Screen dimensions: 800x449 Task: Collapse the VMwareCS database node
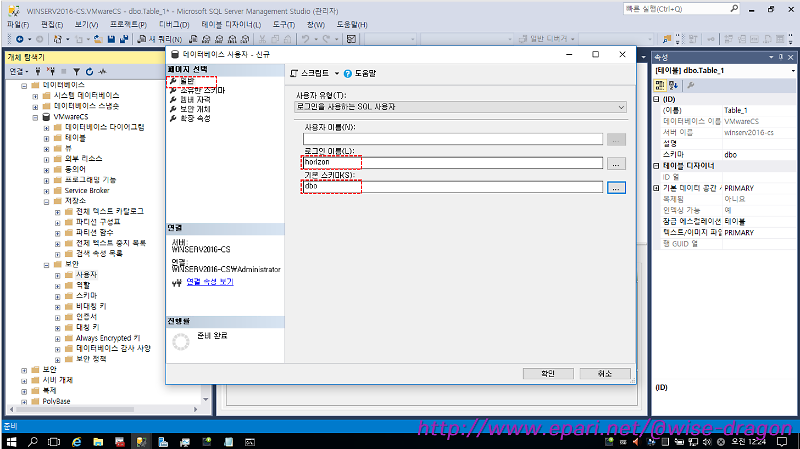click(x=35, y=117)
